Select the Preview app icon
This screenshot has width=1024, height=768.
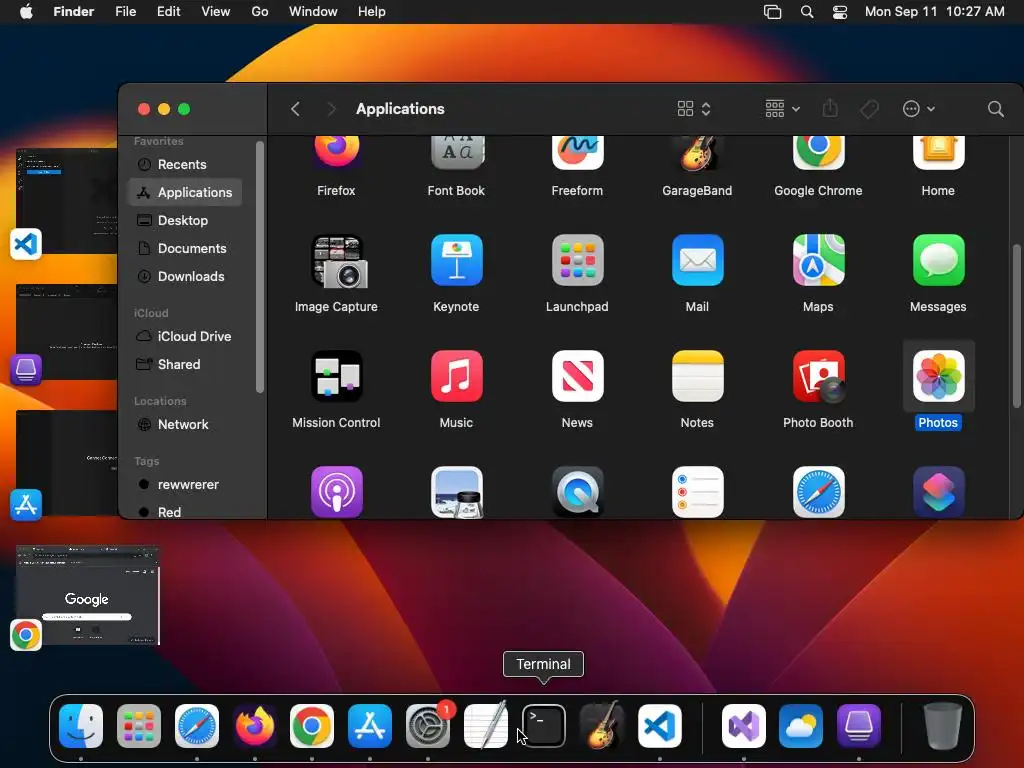pyautogui.click(x=456, y=492)
